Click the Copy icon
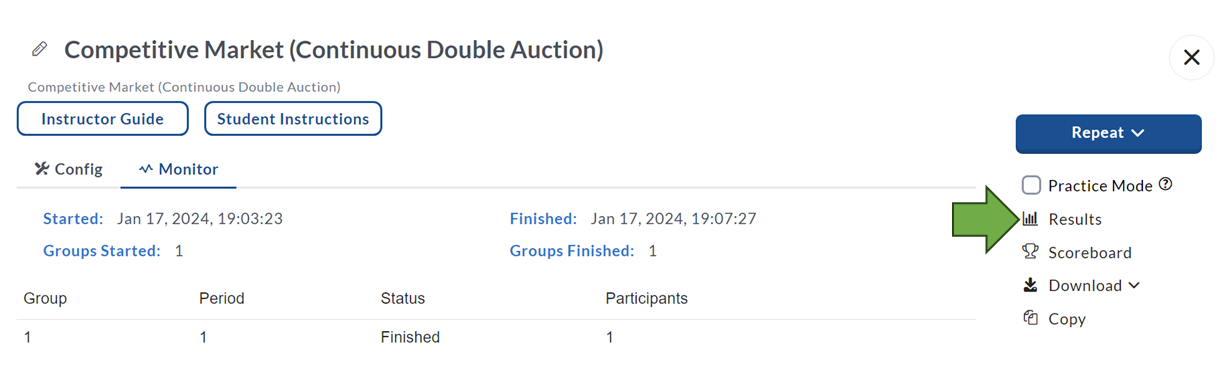 coord(1030,318)
